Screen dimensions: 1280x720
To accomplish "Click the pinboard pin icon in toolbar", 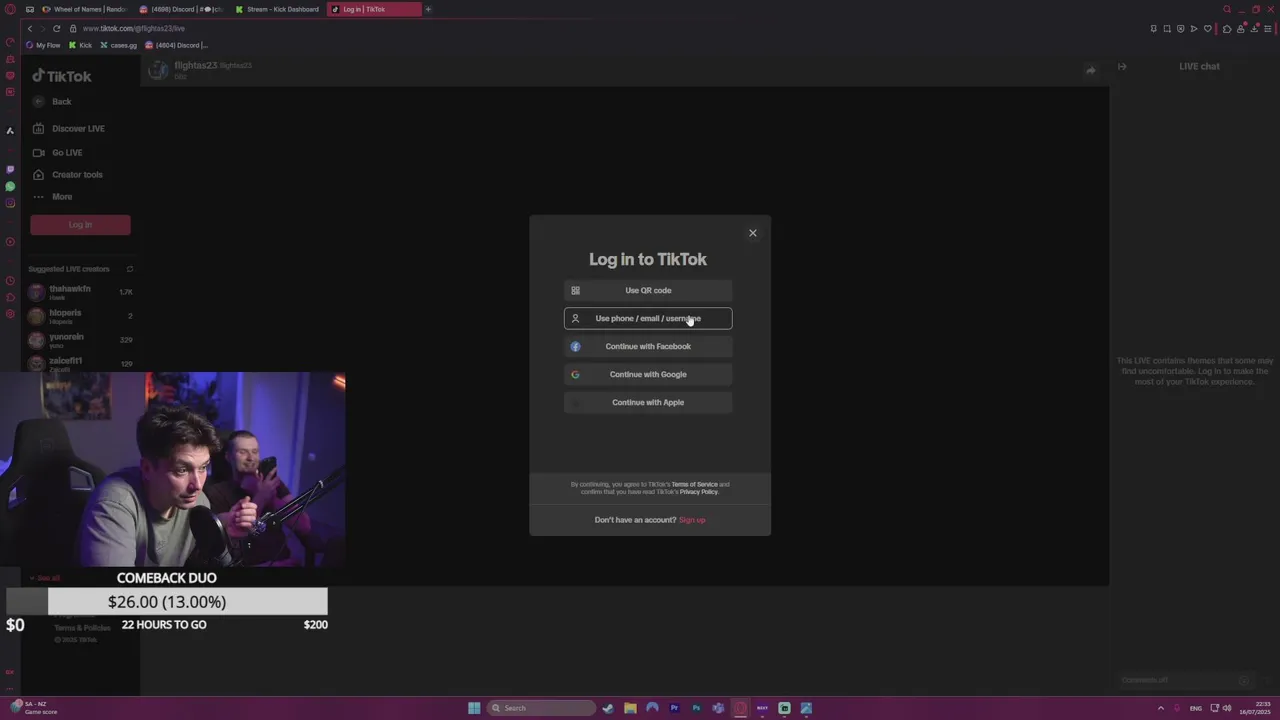I will point(1154,28).
